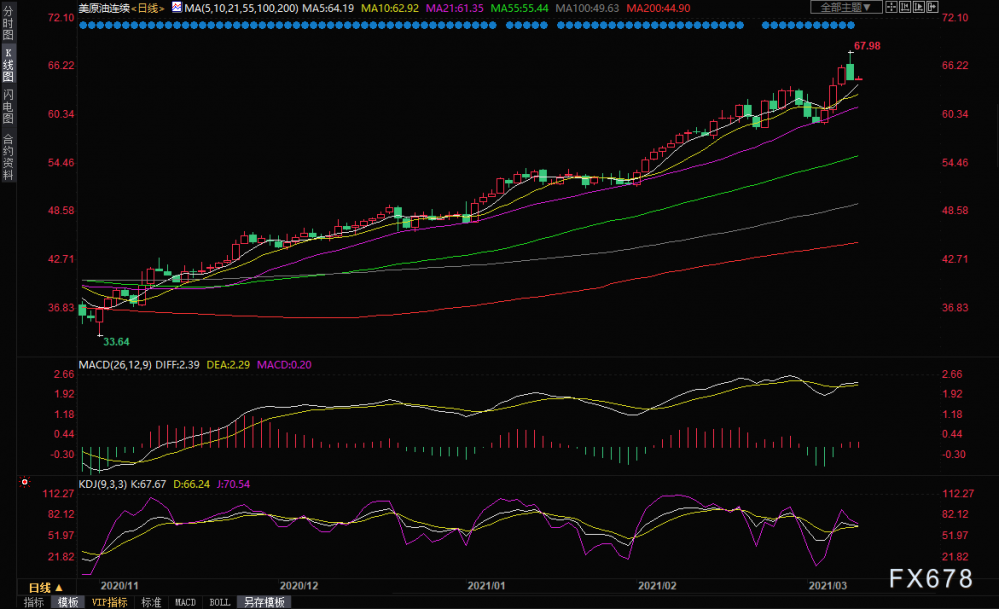
Task: Click the range measure icon at top right
Action: pos(905,7)
